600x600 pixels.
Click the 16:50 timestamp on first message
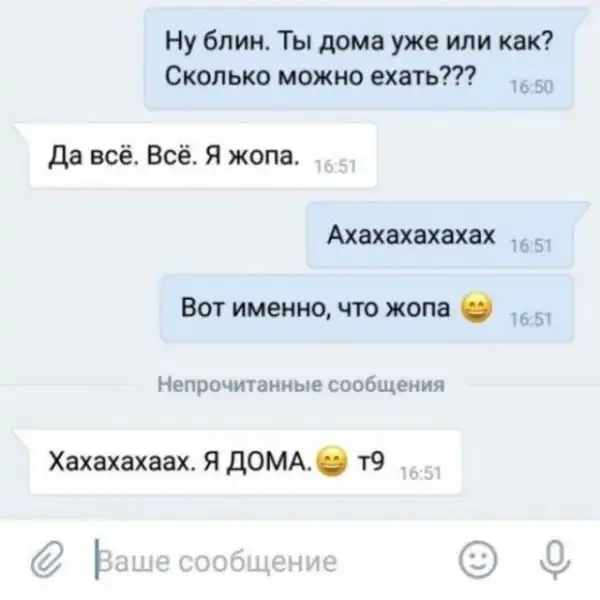(x=532, y=88)
